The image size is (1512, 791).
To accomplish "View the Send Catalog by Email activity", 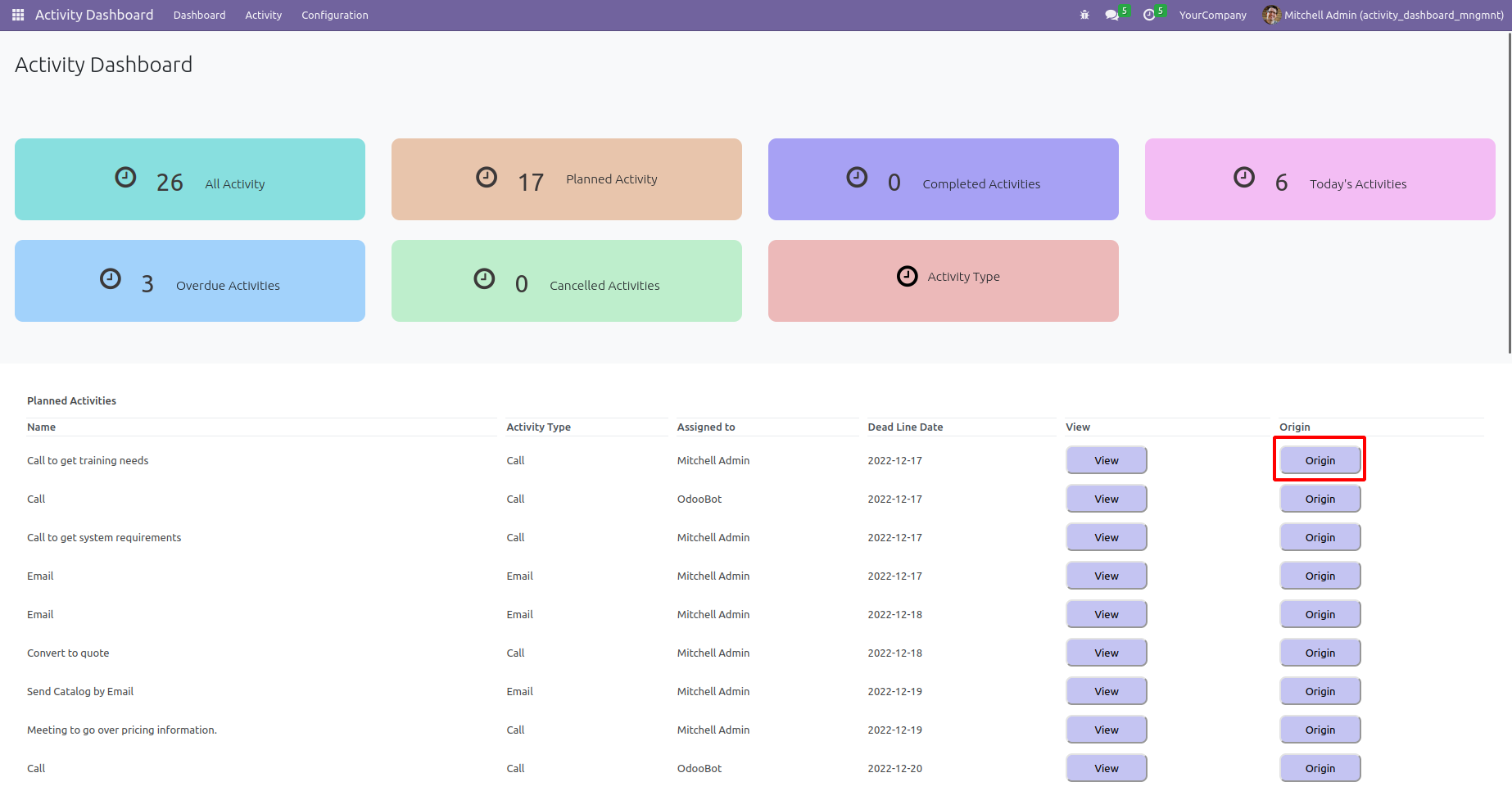I will (1107, 691).
